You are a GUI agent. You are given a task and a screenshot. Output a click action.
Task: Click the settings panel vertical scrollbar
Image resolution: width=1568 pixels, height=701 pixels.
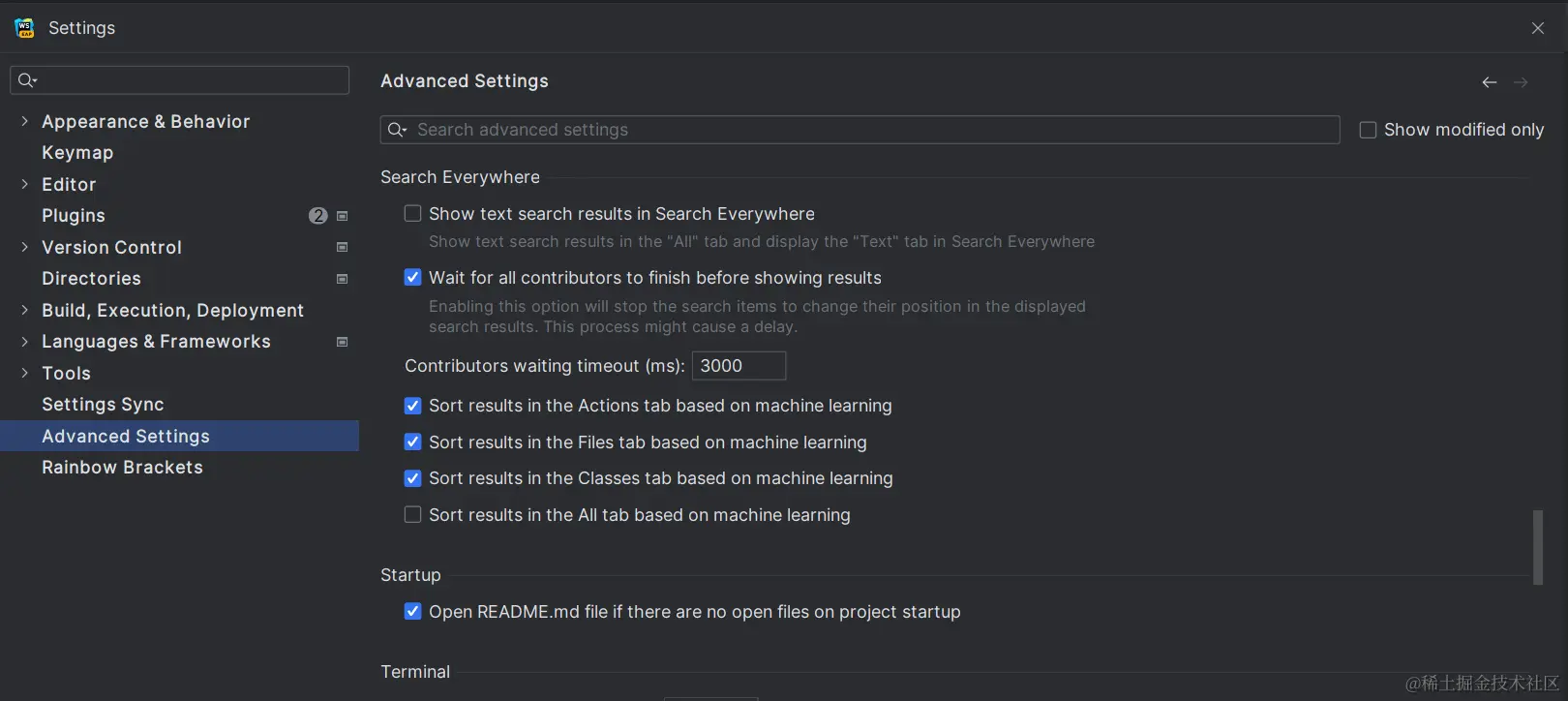pos(1537,547)
